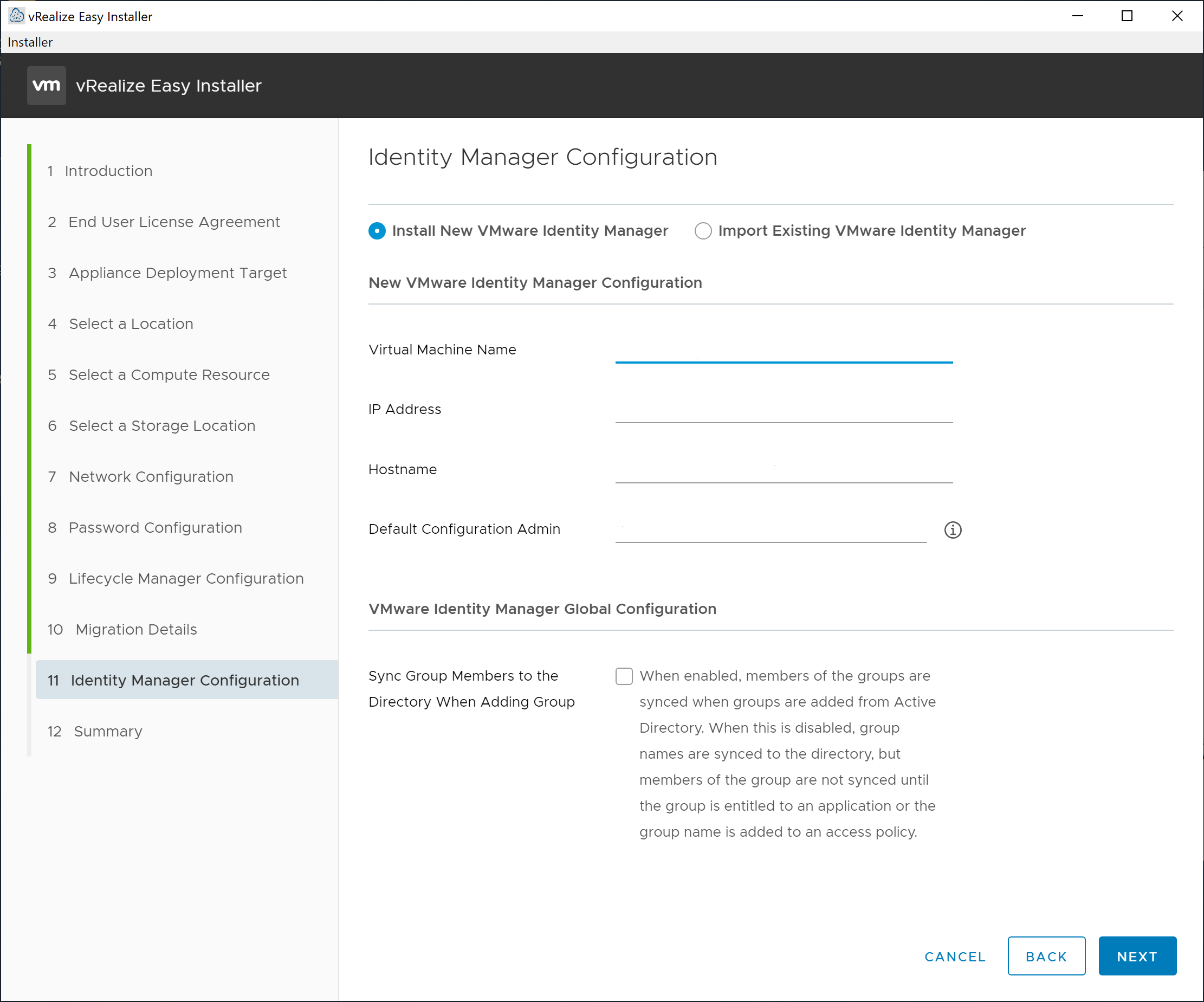
Task: Focus the Virtual Machine Name field
Action: 783,350
